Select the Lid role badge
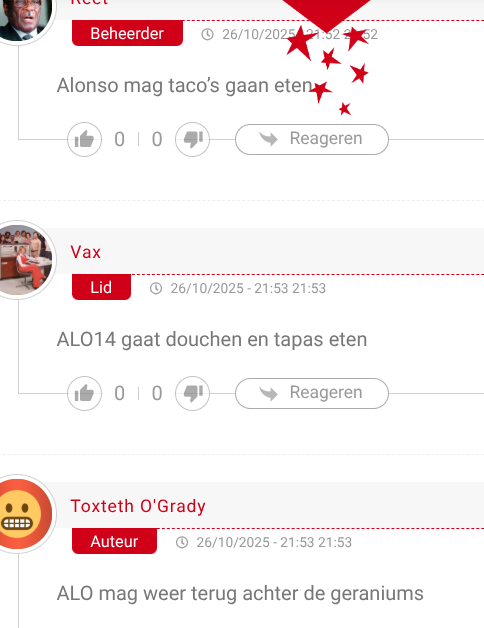The width and height of the screenshot is (484, 628). click(x=101, y=287)
